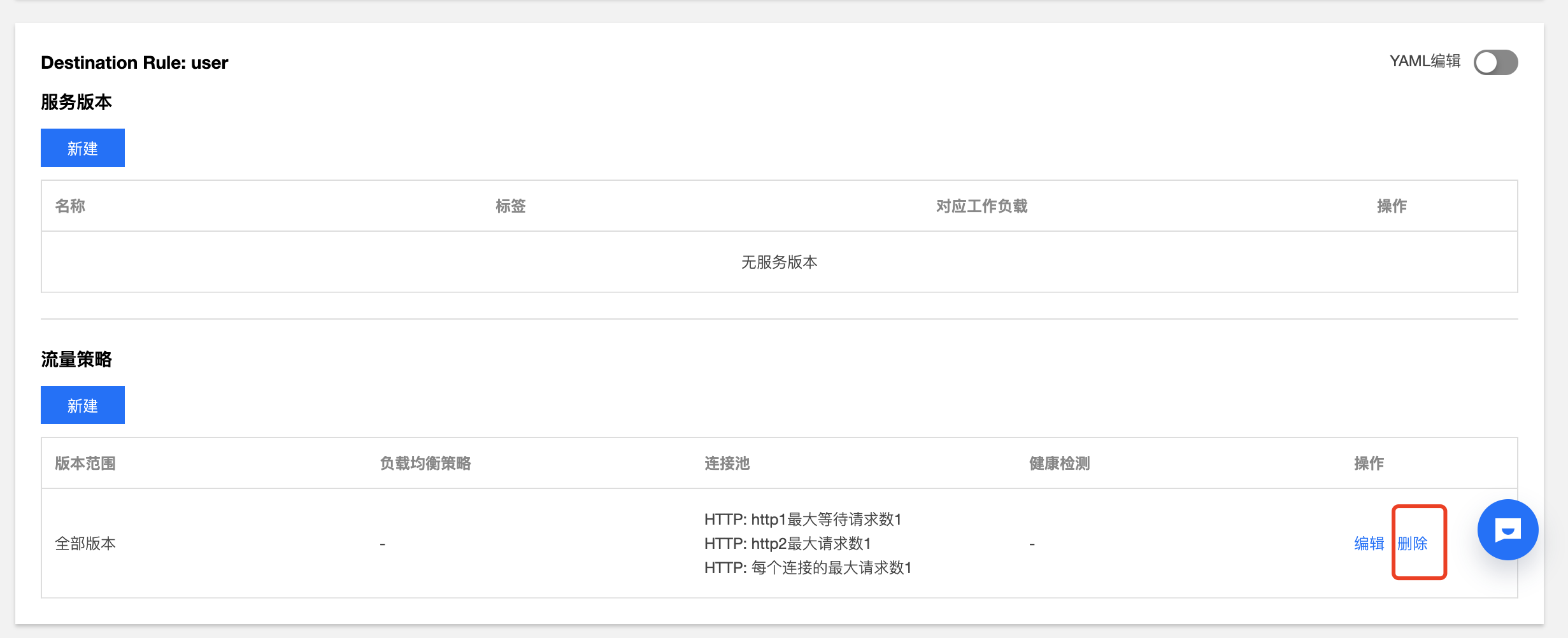Click 新建 under 服务版本
This screenshot has width=1568, height=638.
[83, 148]
